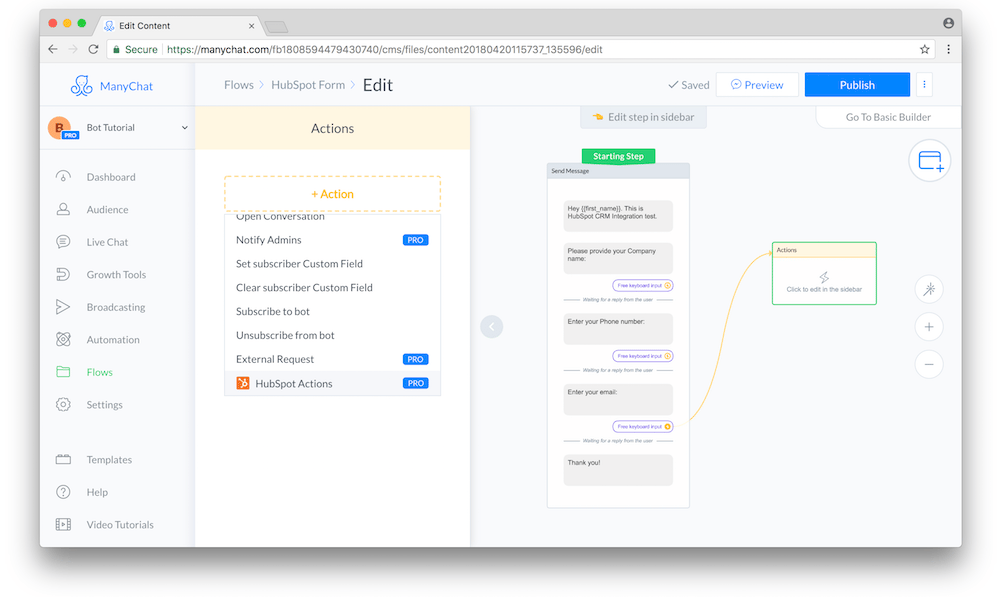1000x597 pixels.
Task: Open the Chrome three-dot menu
Action: [948, 49]
